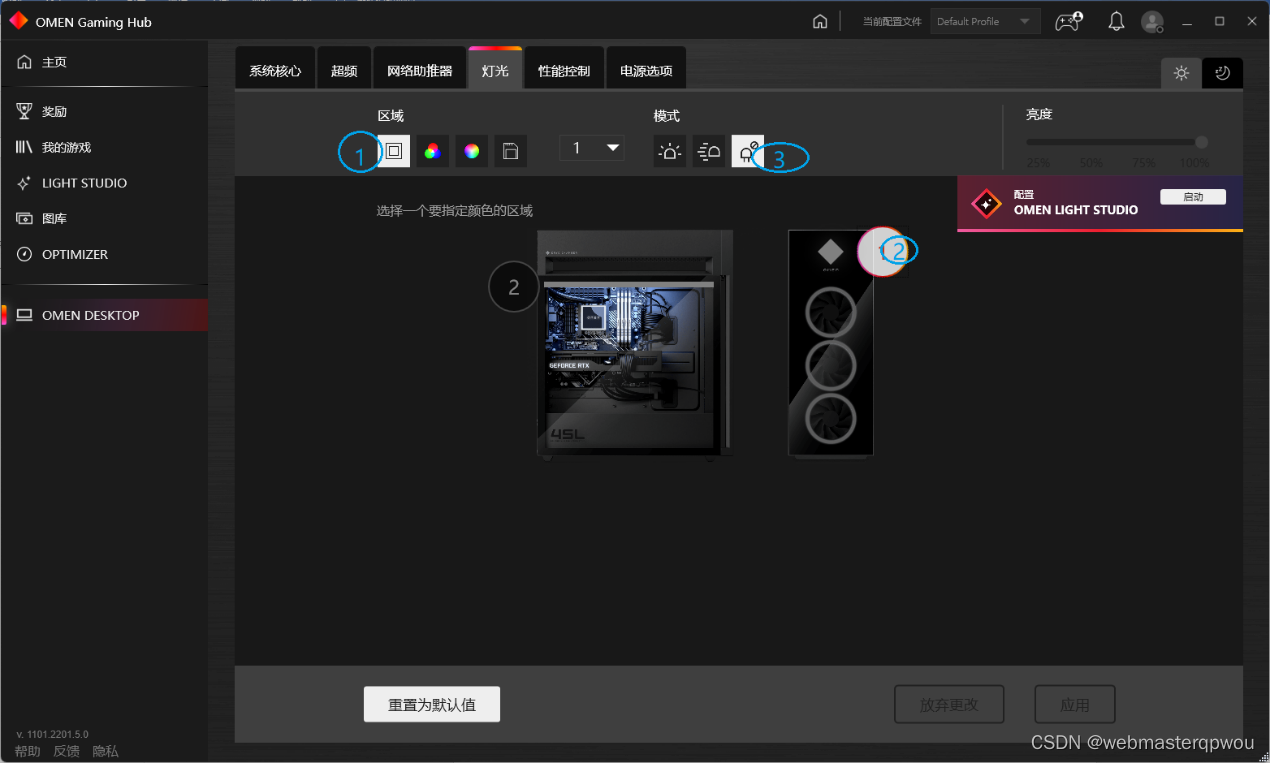This screenshot has width=1270, height=763.
Task: Click the text 选择一个要指定颜色的区域
Action: 455,211
